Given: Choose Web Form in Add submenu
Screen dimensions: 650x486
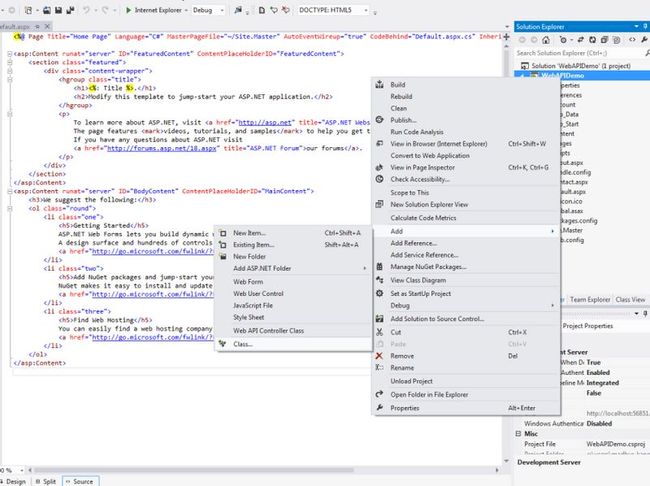Looking at the screenshot, I should pyautogui.click(x=293, y=282).
